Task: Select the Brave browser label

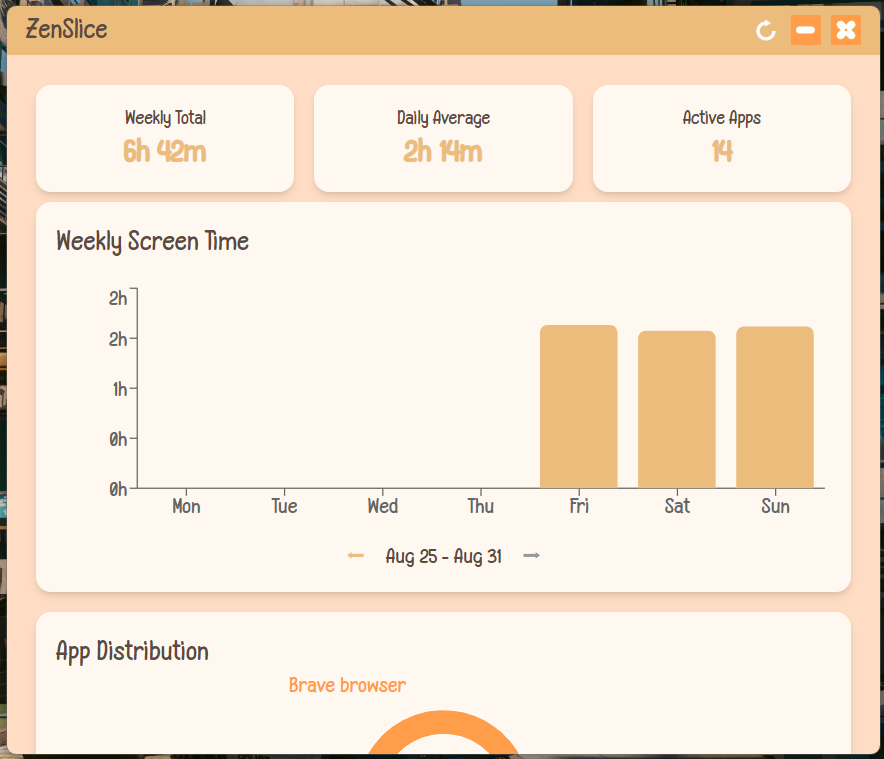Action: click(347, 685)
